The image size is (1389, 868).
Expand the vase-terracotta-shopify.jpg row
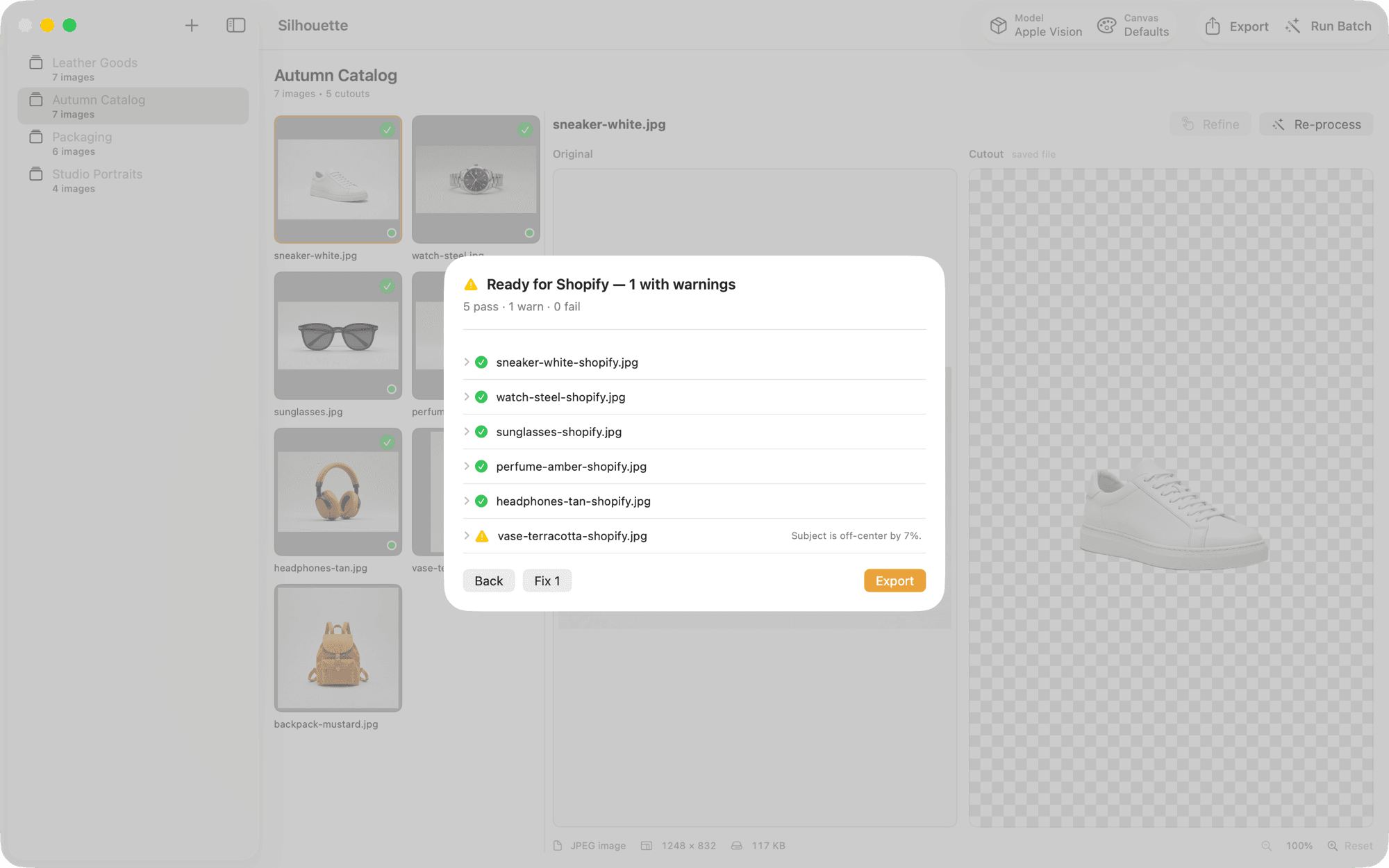click(x=467, y=535)
